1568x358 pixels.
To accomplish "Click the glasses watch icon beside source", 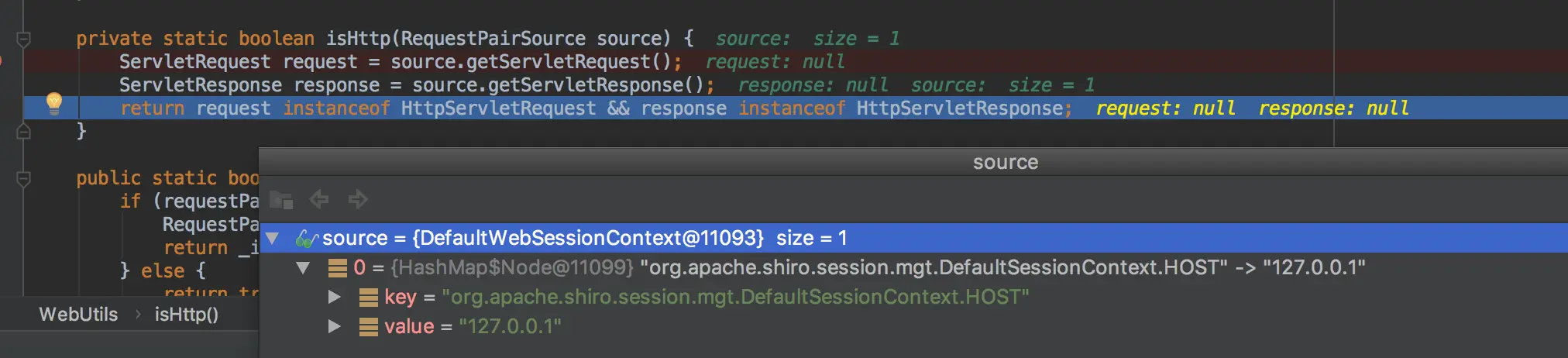I will [307, 239].
